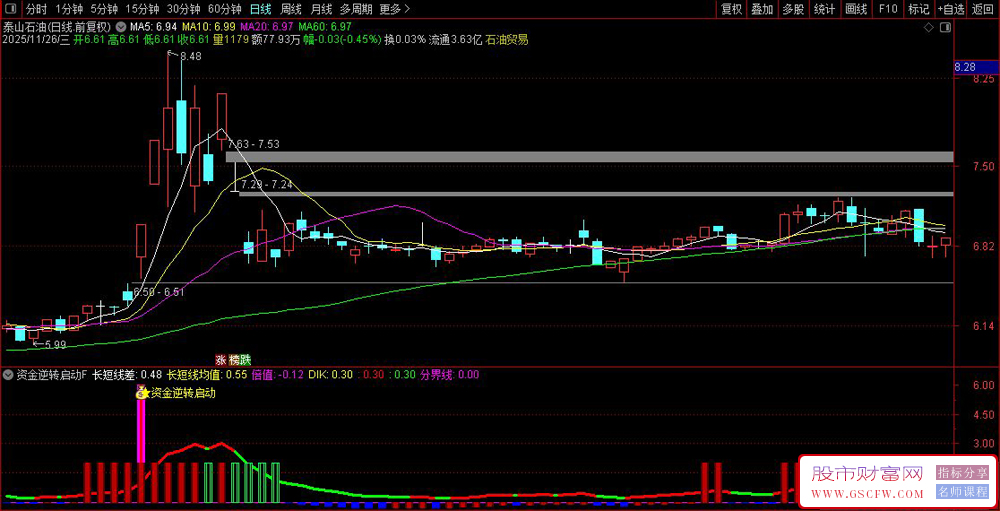Click the stock title 泰山石油(日线.前复权)
Viewport: 1000px width, 511px height.
(57, 27)
